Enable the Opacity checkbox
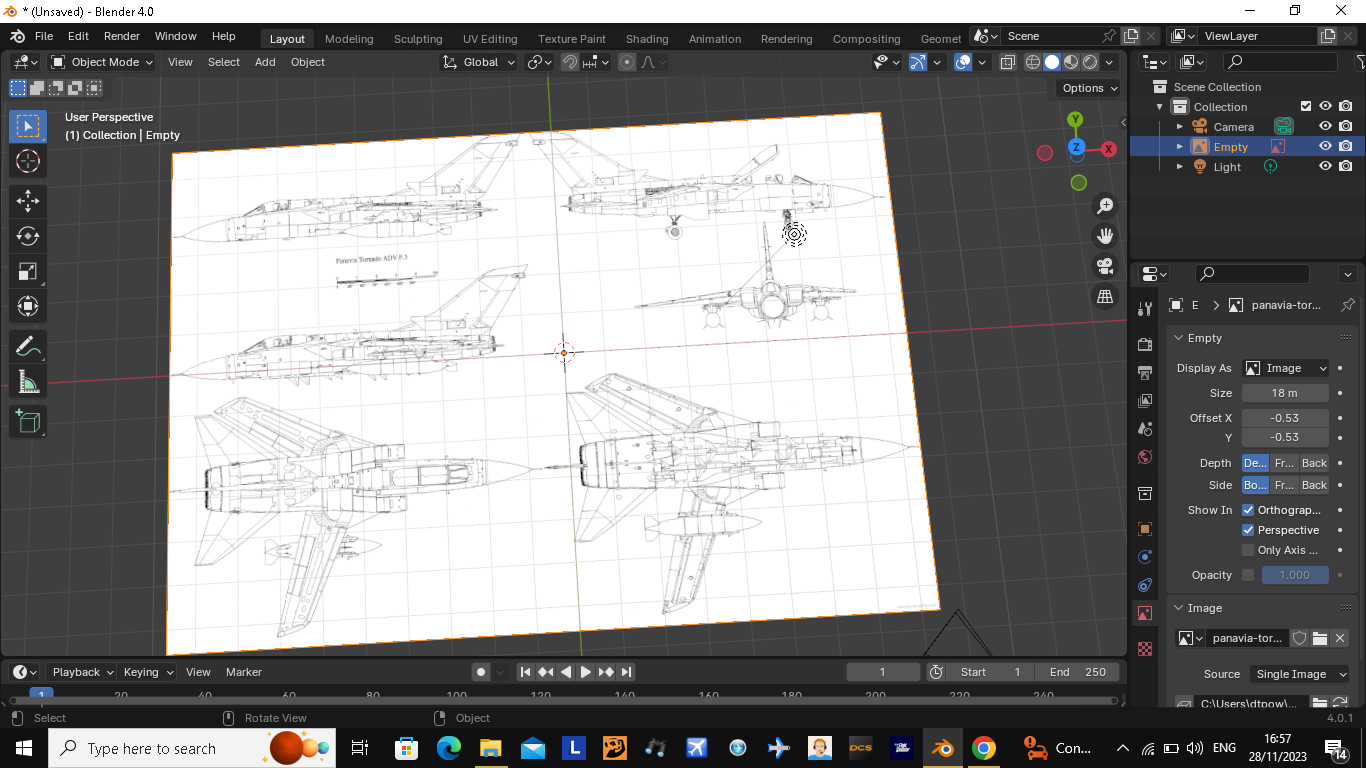 1248,575
